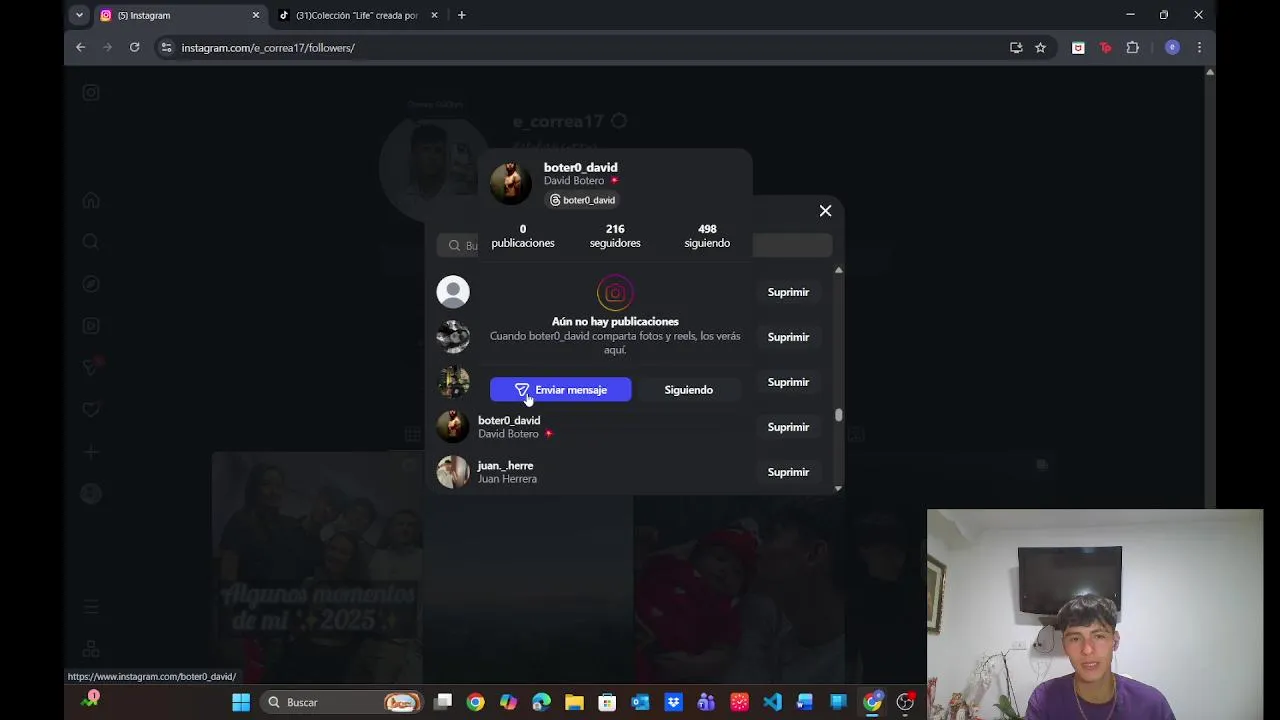The image size is (1280, 720).
Task: Open Instagram Reels in the sidebar
Action: tap(91, 326)
